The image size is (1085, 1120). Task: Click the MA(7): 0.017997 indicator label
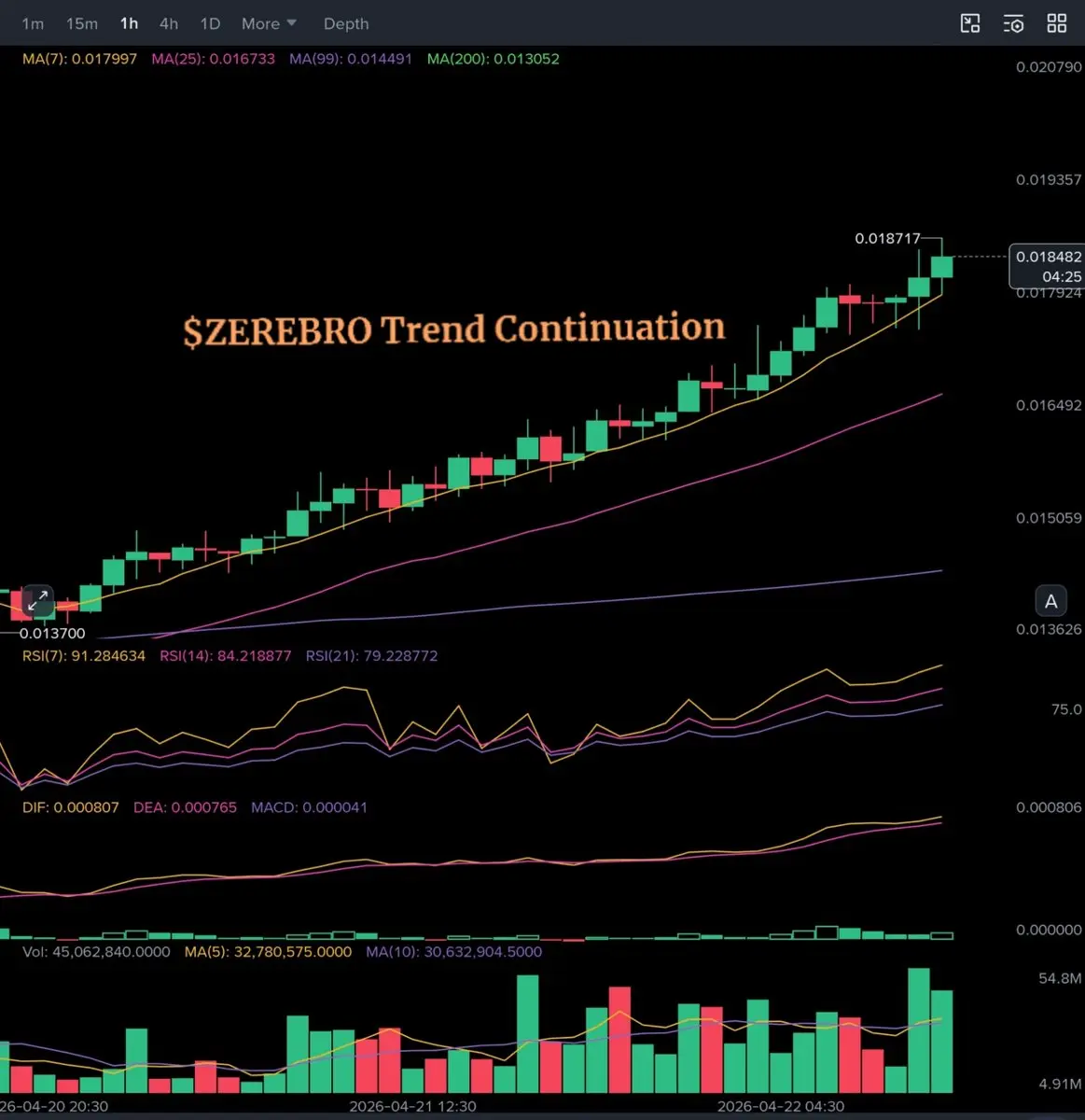point(79,59)
